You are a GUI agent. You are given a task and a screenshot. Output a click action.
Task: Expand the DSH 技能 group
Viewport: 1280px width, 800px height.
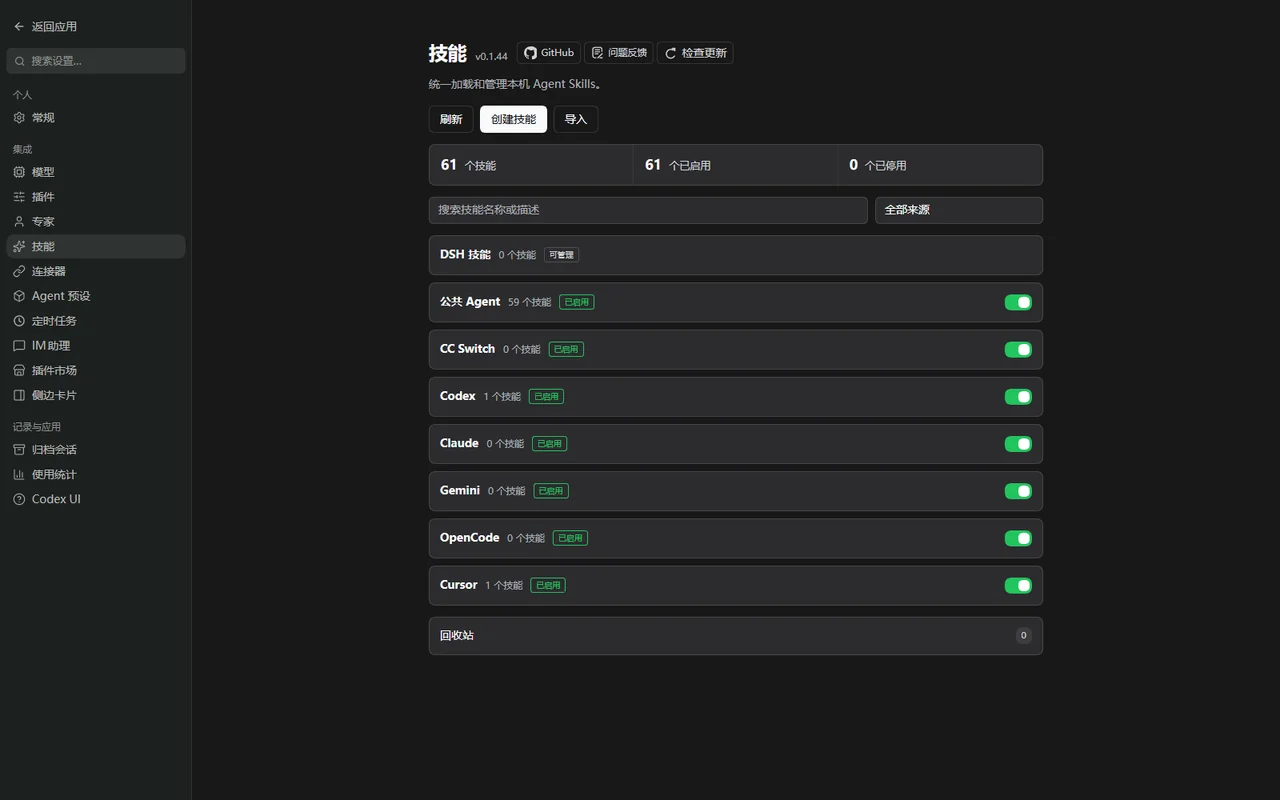click(736, 255)
